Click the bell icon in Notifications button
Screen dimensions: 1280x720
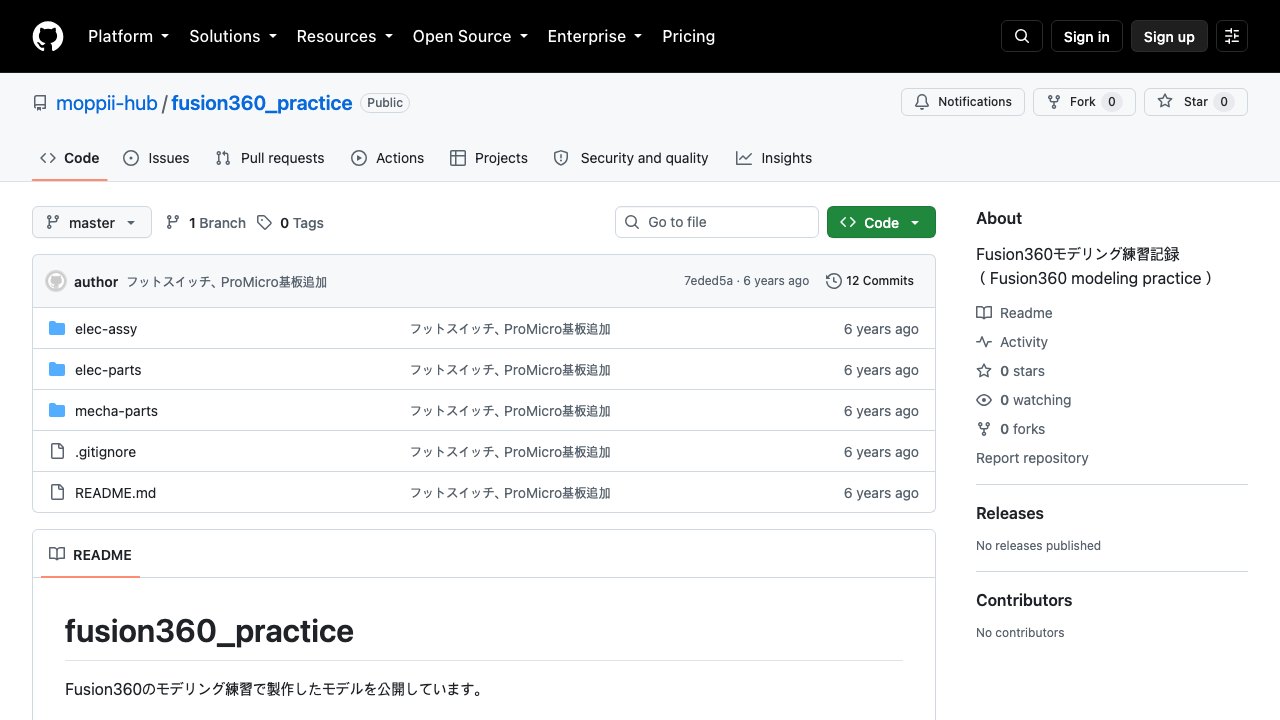tap(922, 102)
